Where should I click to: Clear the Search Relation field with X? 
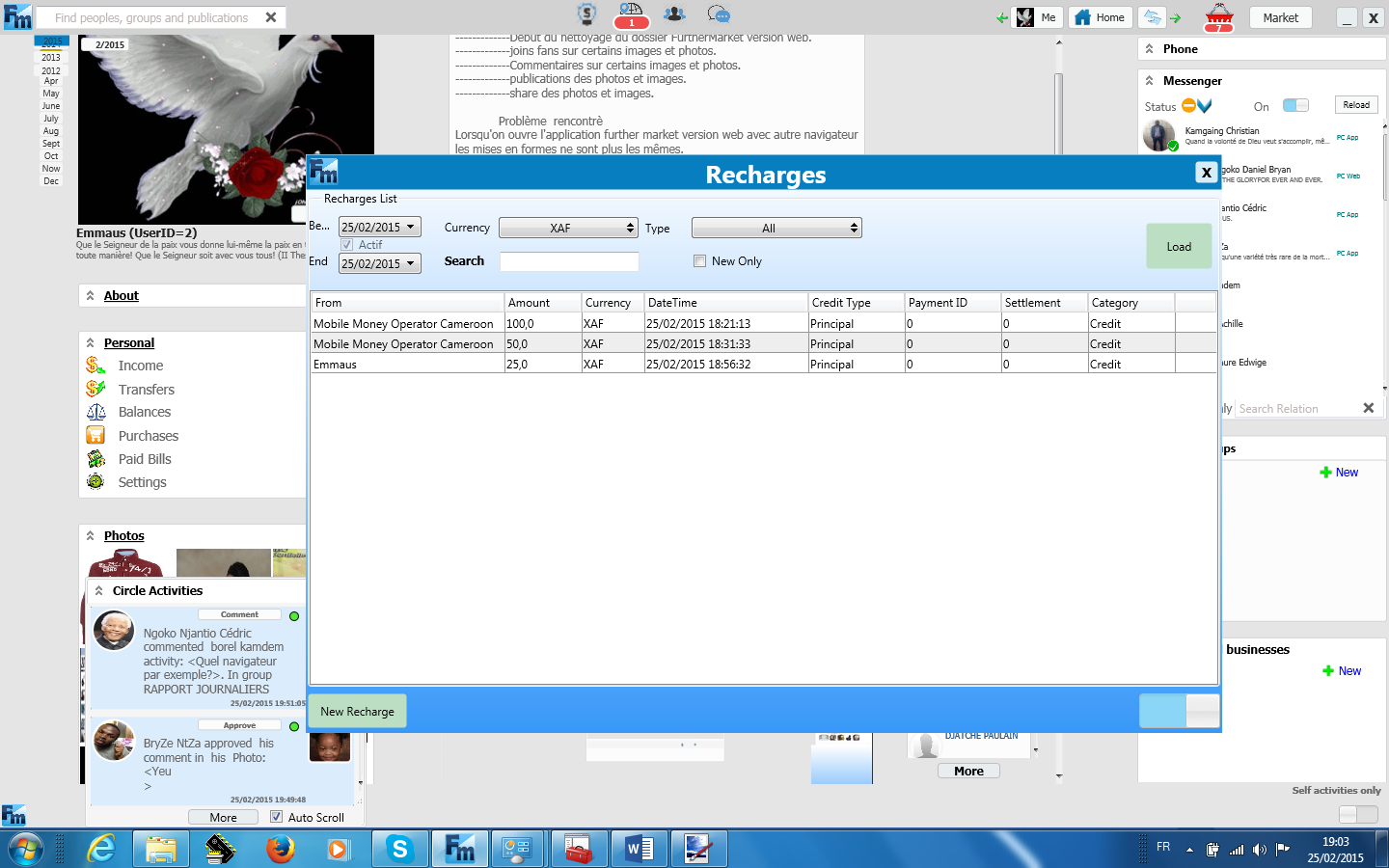tap(1368, 408)
